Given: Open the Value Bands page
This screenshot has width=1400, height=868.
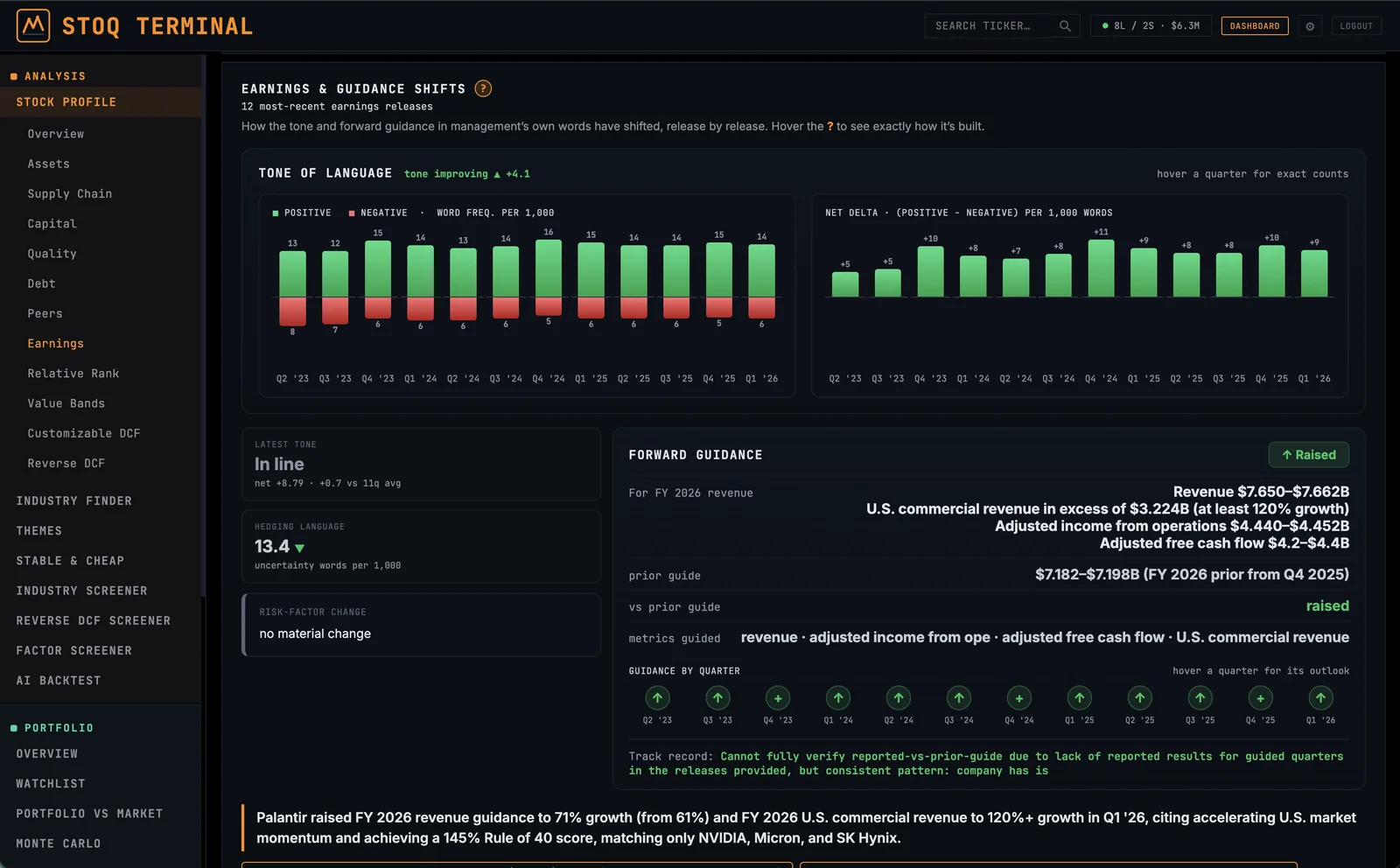Looking at the screenshot, I should [66, 403].
